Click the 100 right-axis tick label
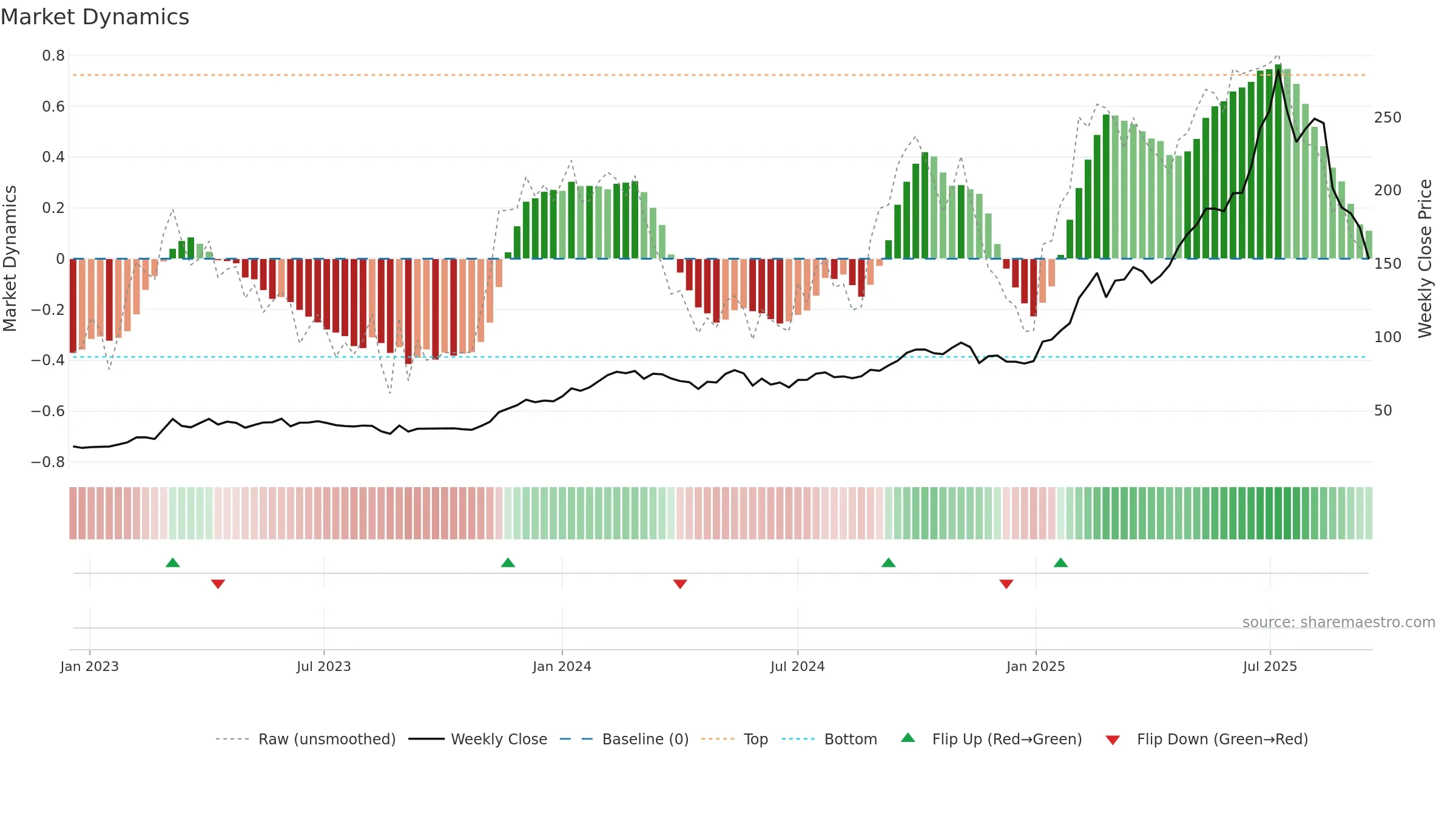Viewport: 1456px width, 819px height. 1388,337
